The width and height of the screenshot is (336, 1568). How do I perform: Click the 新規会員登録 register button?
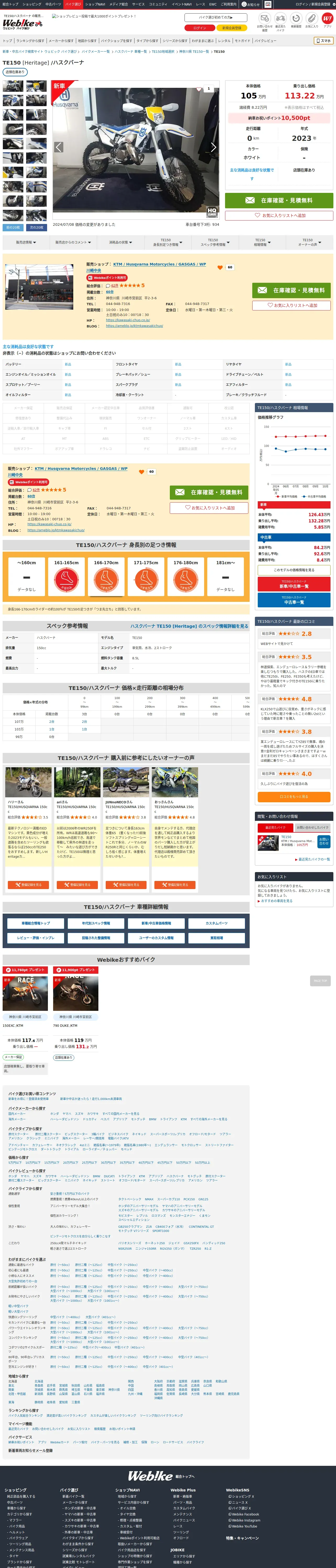tap(232, 28)
